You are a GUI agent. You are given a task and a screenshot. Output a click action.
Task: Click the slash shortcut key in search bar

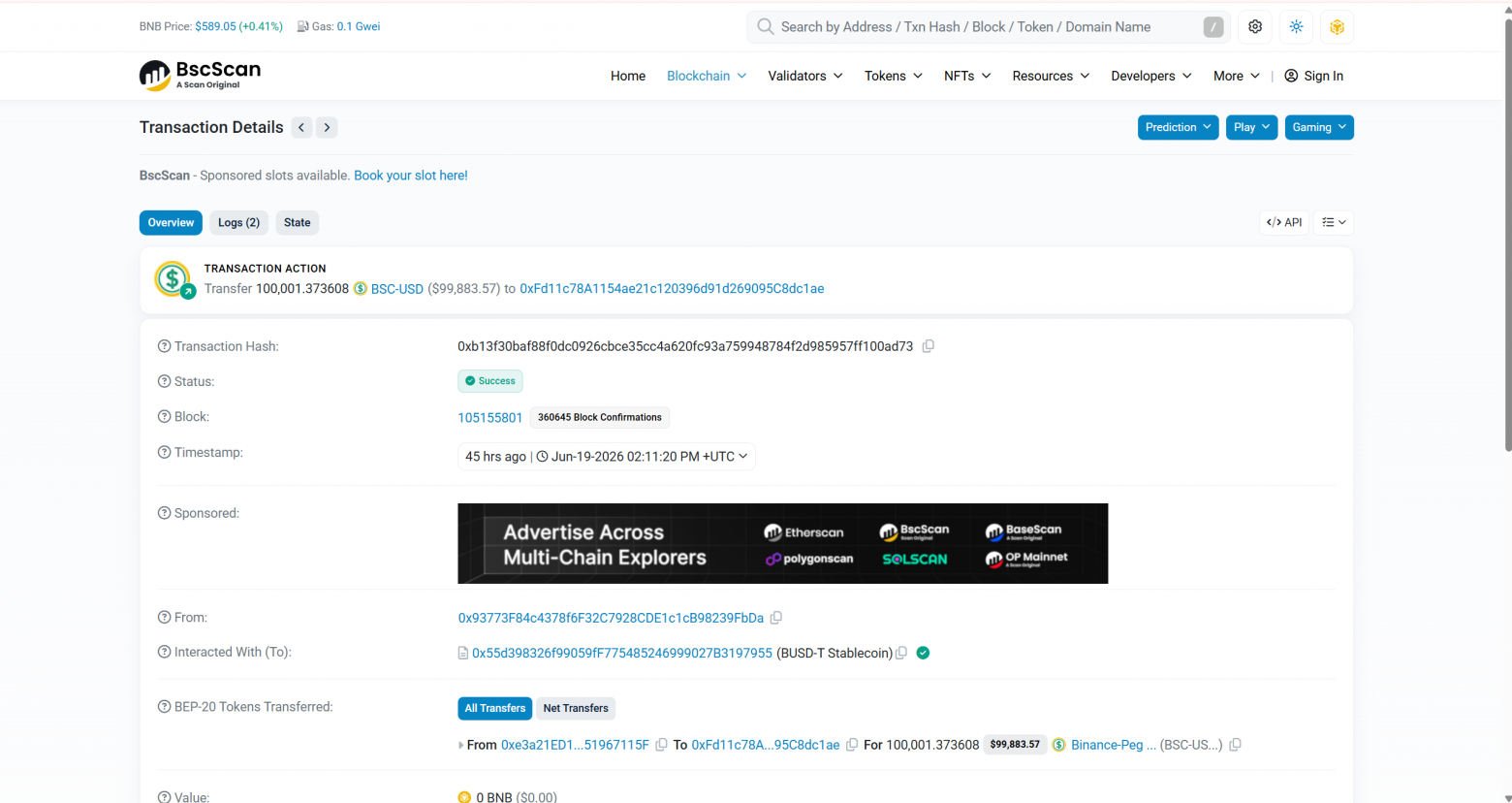point(1213,27)
